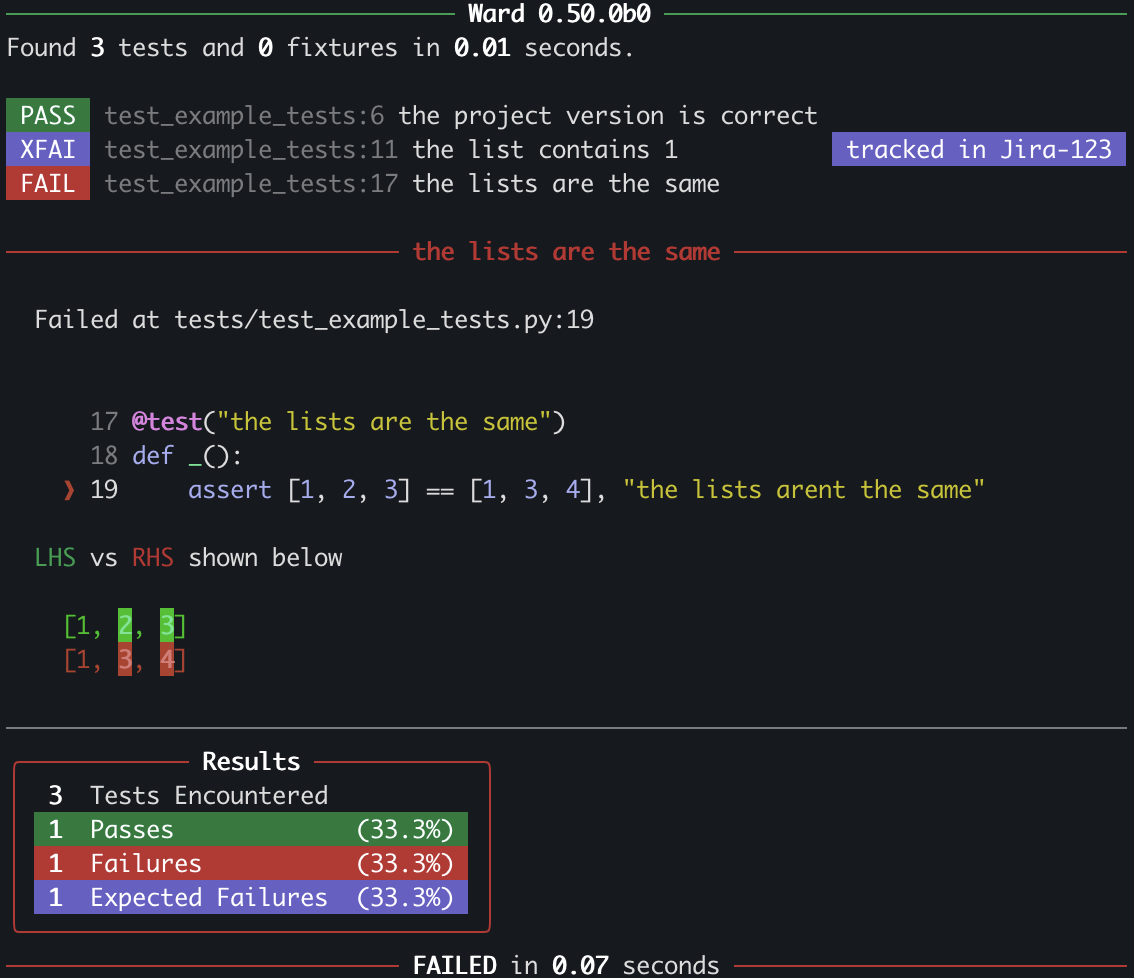1134x978 pixels.
Task: Click the 'FAILED in 0.07 seconds' footer
Action: (x=566, y=965)
